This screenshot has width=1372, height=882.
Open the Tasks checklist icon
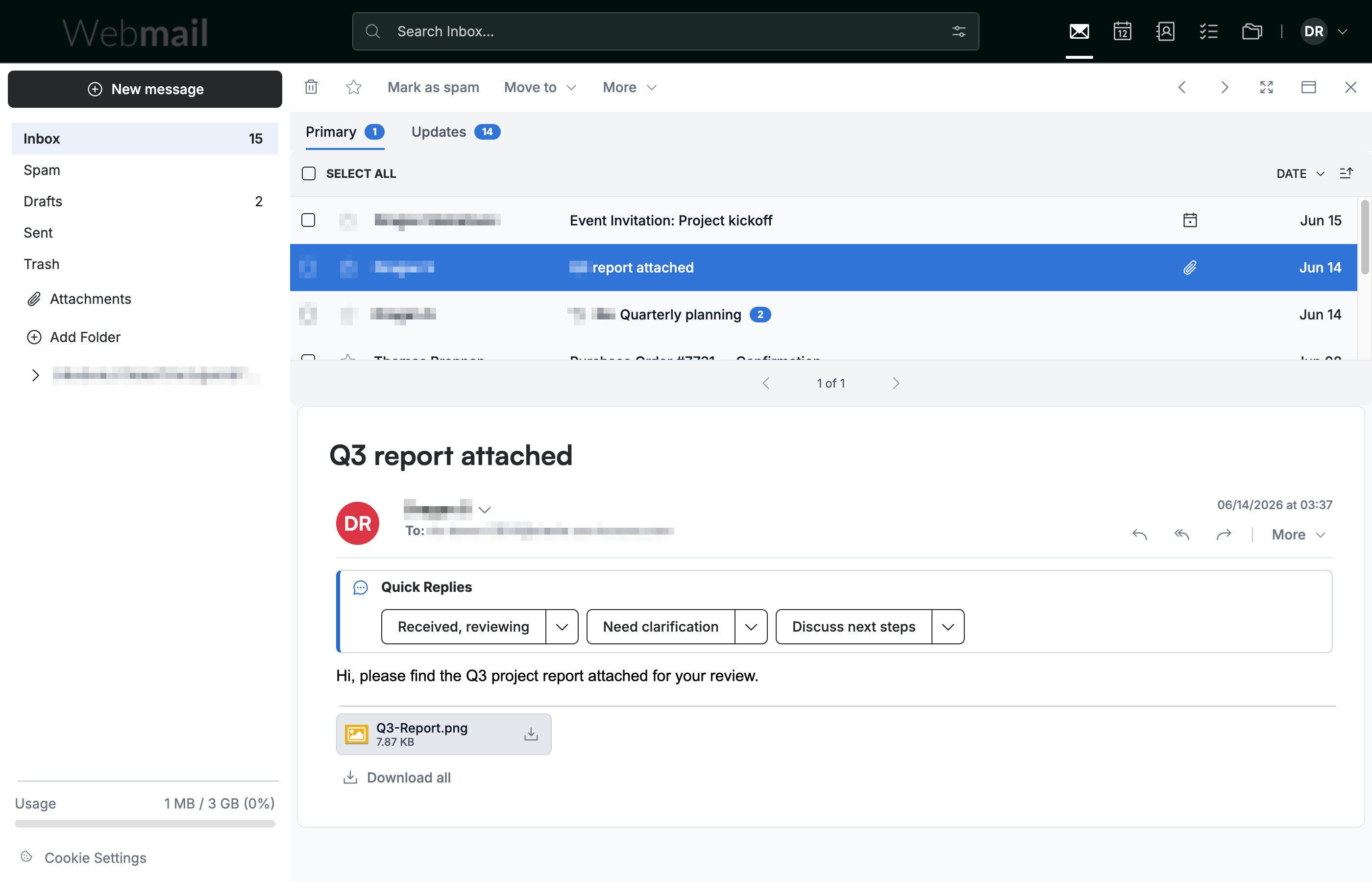(1208, 31)
